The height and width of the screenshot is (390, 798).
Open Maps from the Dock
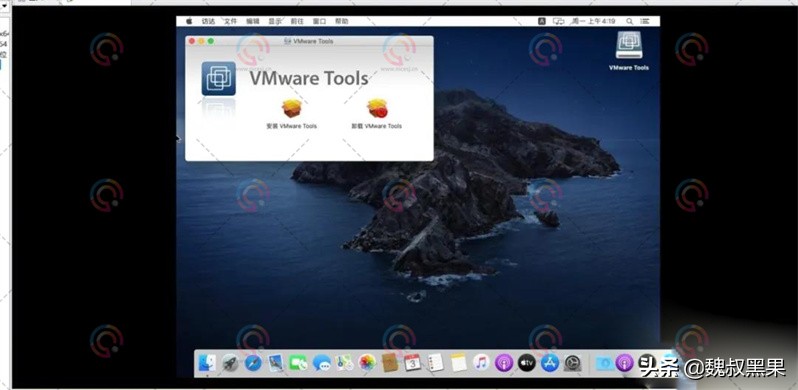coord(345,363)
